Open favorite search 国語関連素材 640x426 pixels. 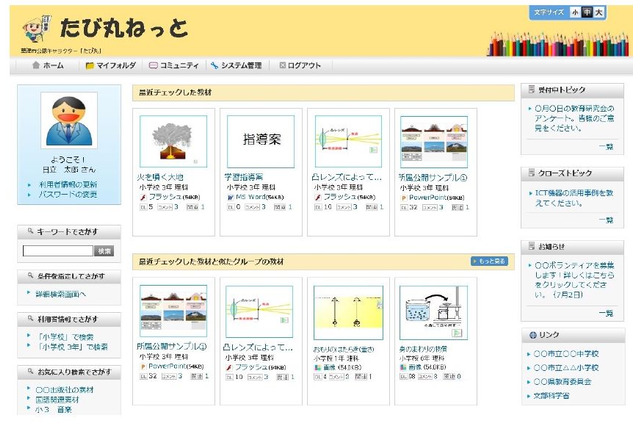tap(57, 399)
